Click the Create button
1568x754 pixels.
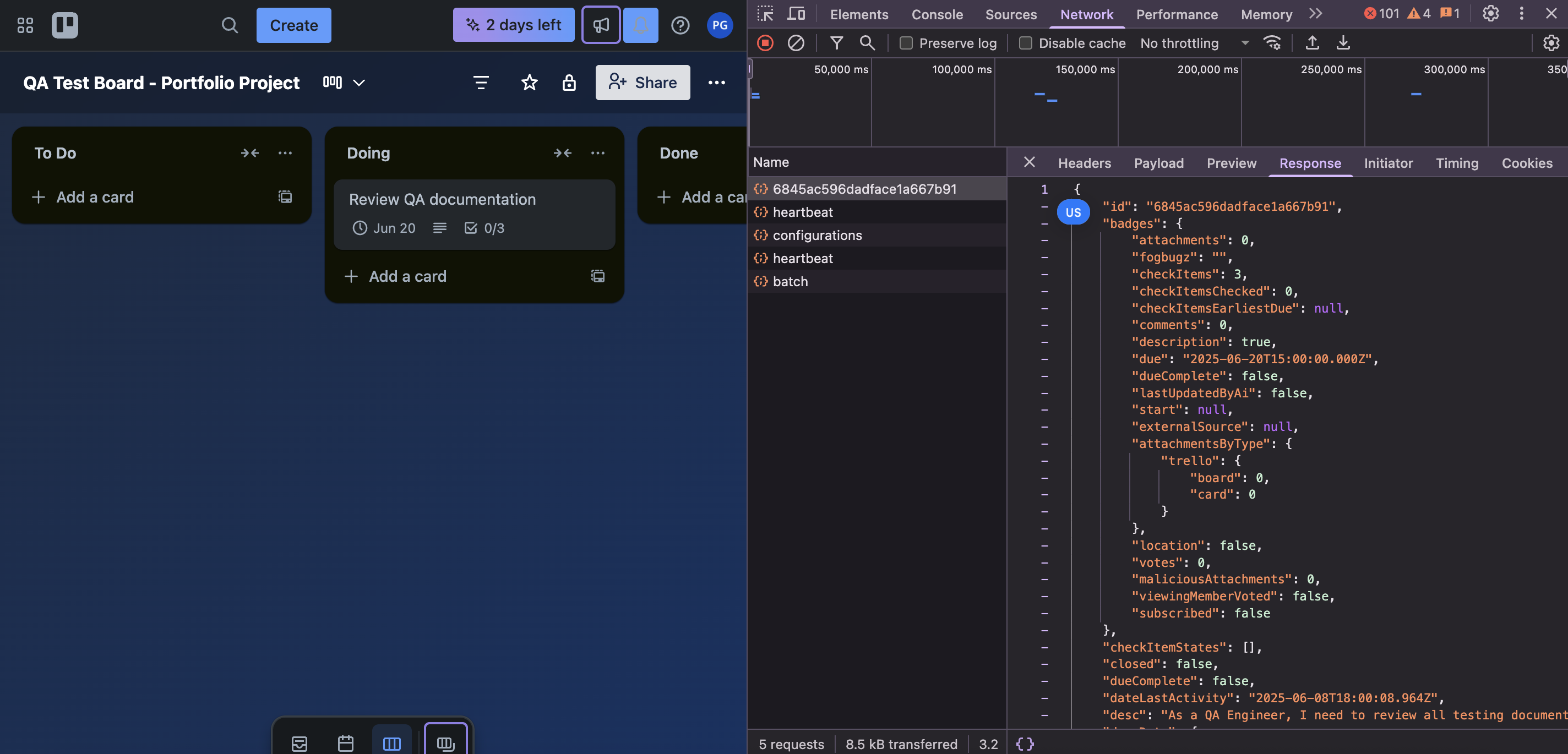tap(293, 25)
